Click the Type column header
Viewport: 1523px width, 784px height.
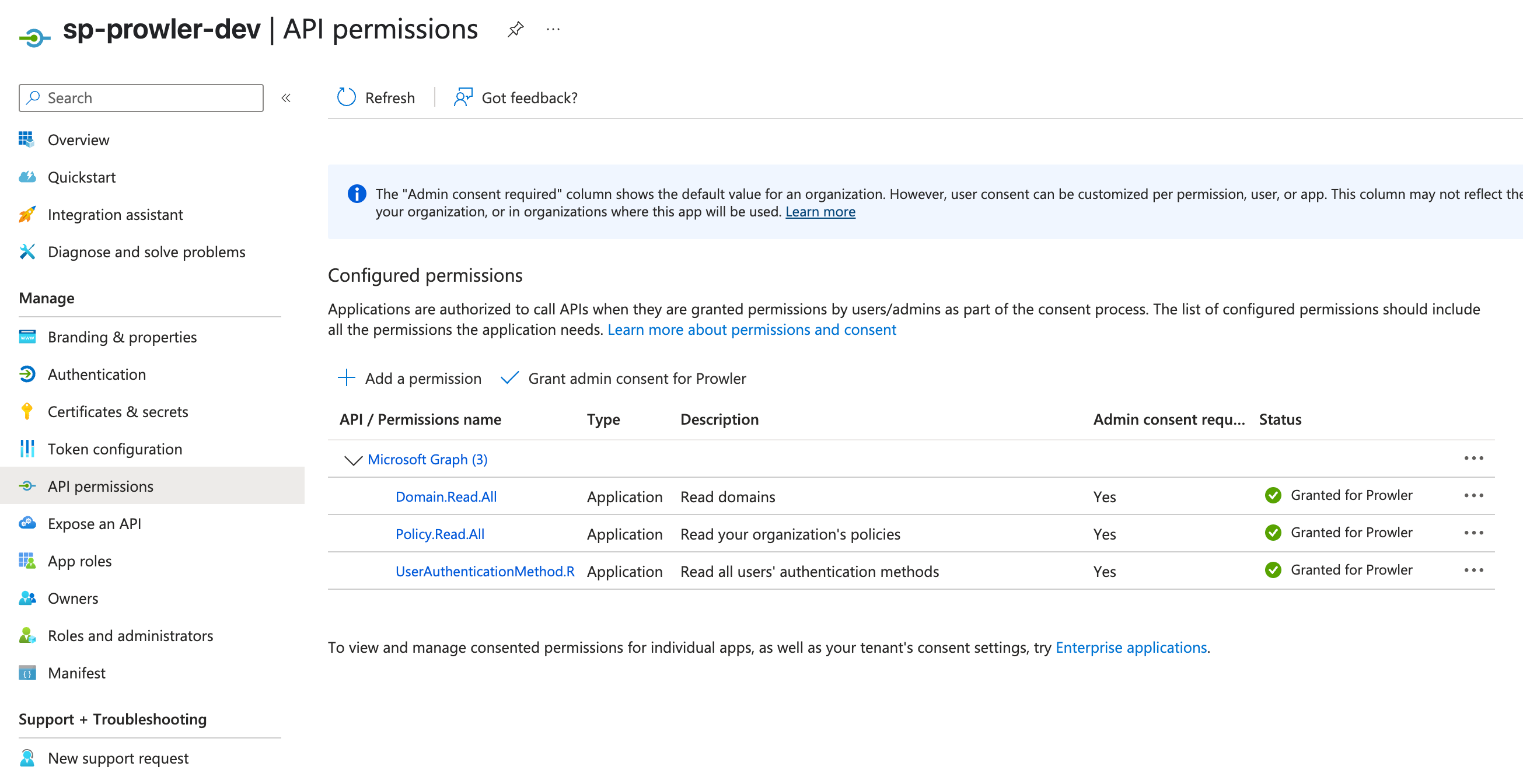click(603, 419)
